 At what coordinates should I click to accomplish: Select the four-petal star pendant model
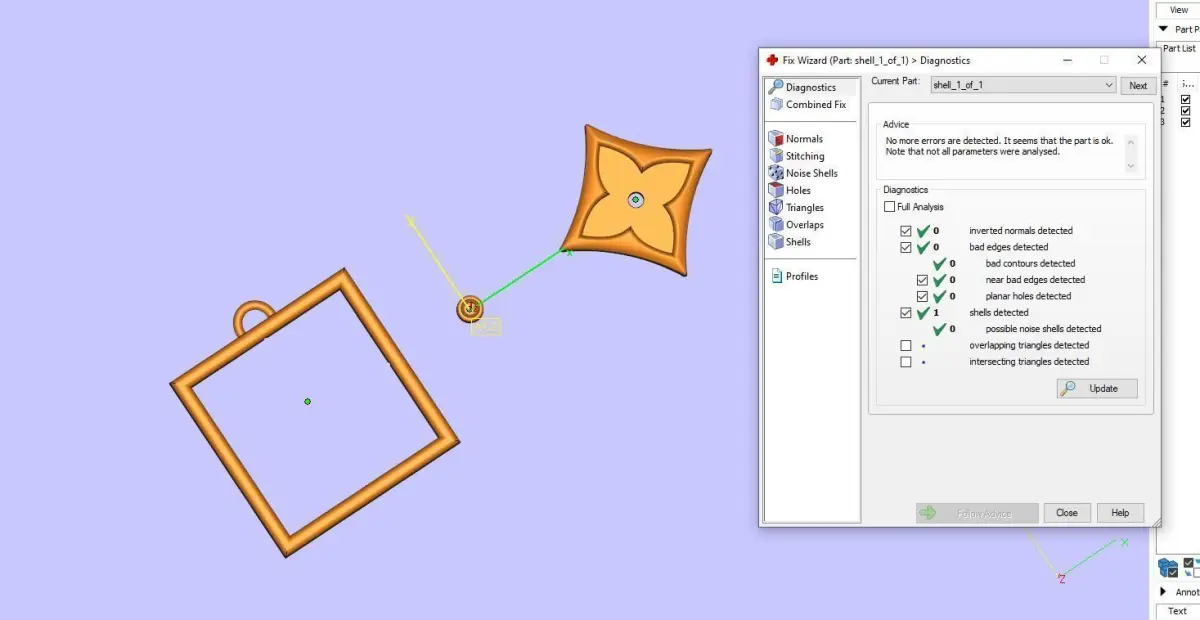coord(635,200)
